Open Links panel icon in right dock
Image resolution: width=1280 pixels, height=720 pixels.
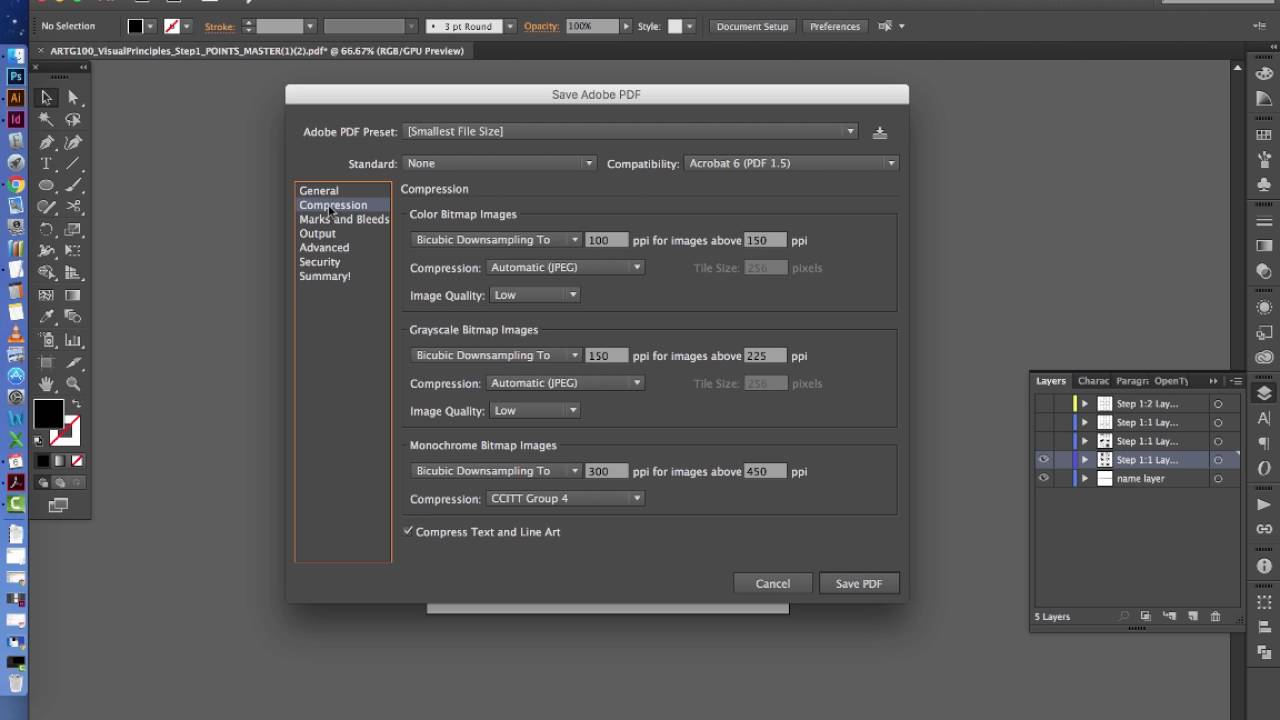[x=1264, y=529]
